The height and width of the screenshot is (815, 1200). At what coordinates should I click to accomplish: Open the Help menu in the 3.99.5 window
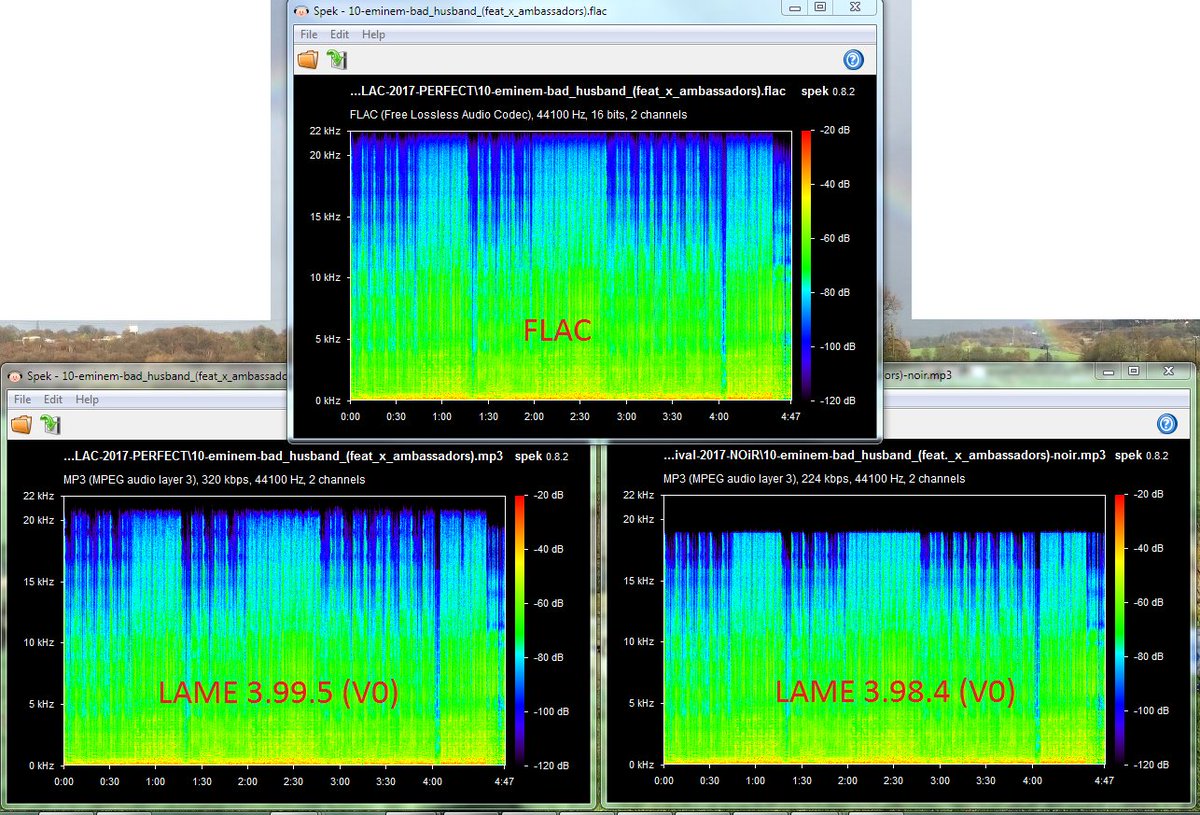(x=87, y=398)
